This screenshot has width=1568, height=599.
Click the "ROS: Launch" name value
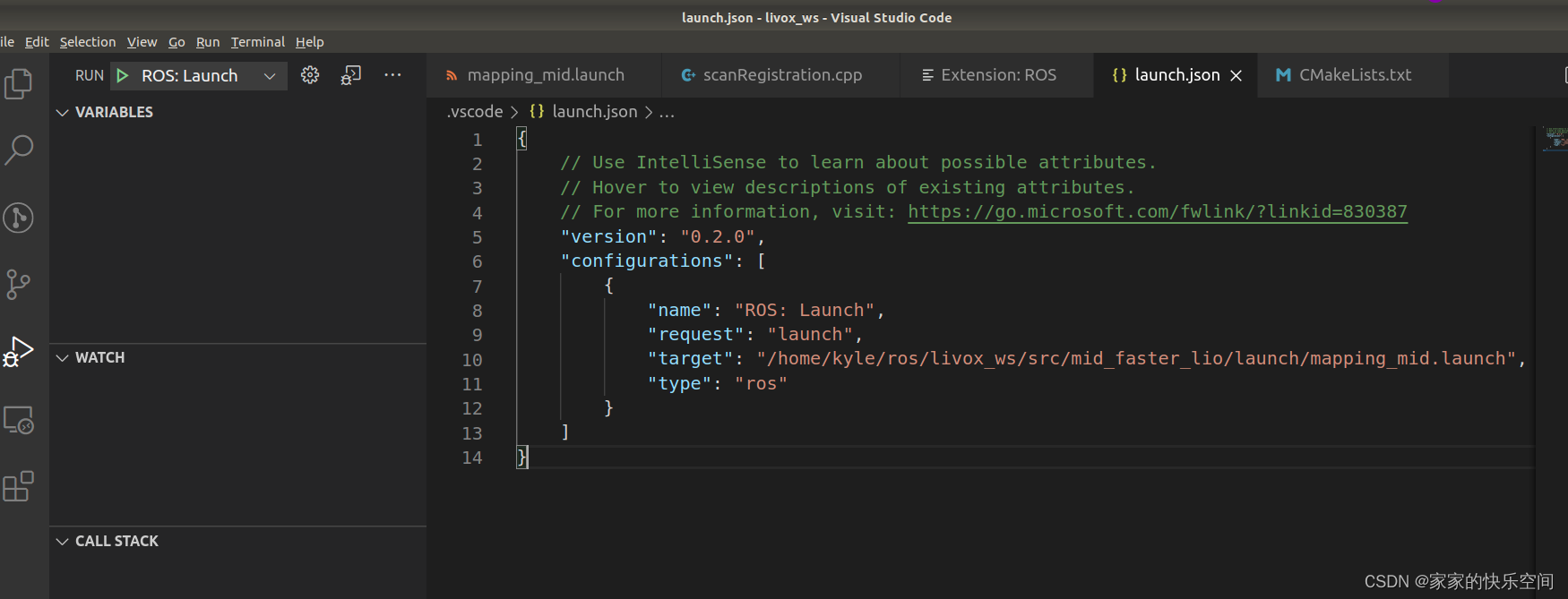805,310
